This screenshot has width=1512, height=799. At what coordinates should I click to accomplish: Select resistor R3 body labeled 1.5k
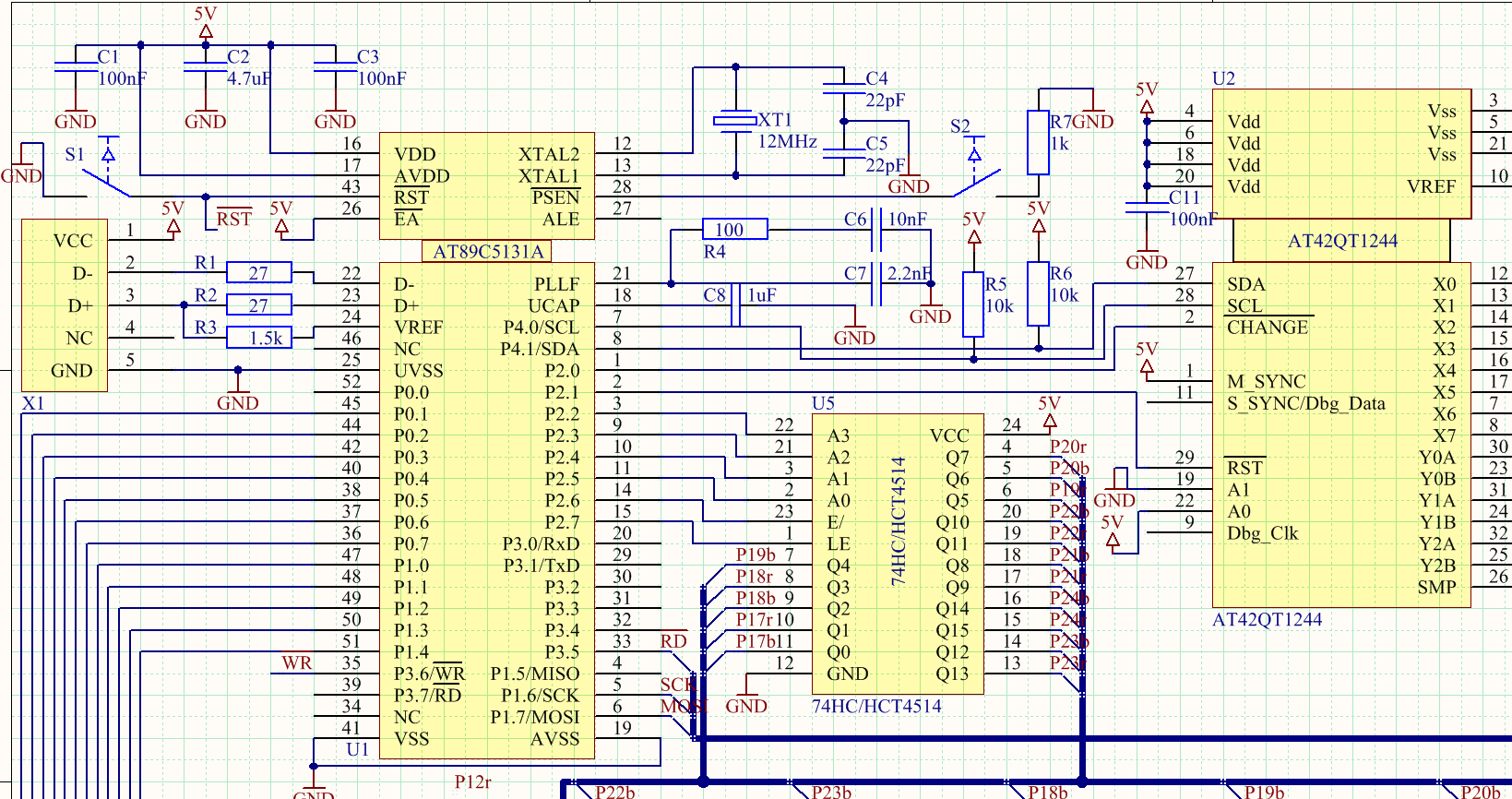258,338
